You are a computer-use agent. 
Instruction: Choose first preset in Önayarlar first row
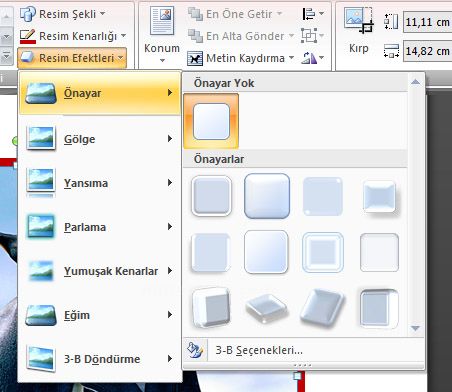click(211, 196)
